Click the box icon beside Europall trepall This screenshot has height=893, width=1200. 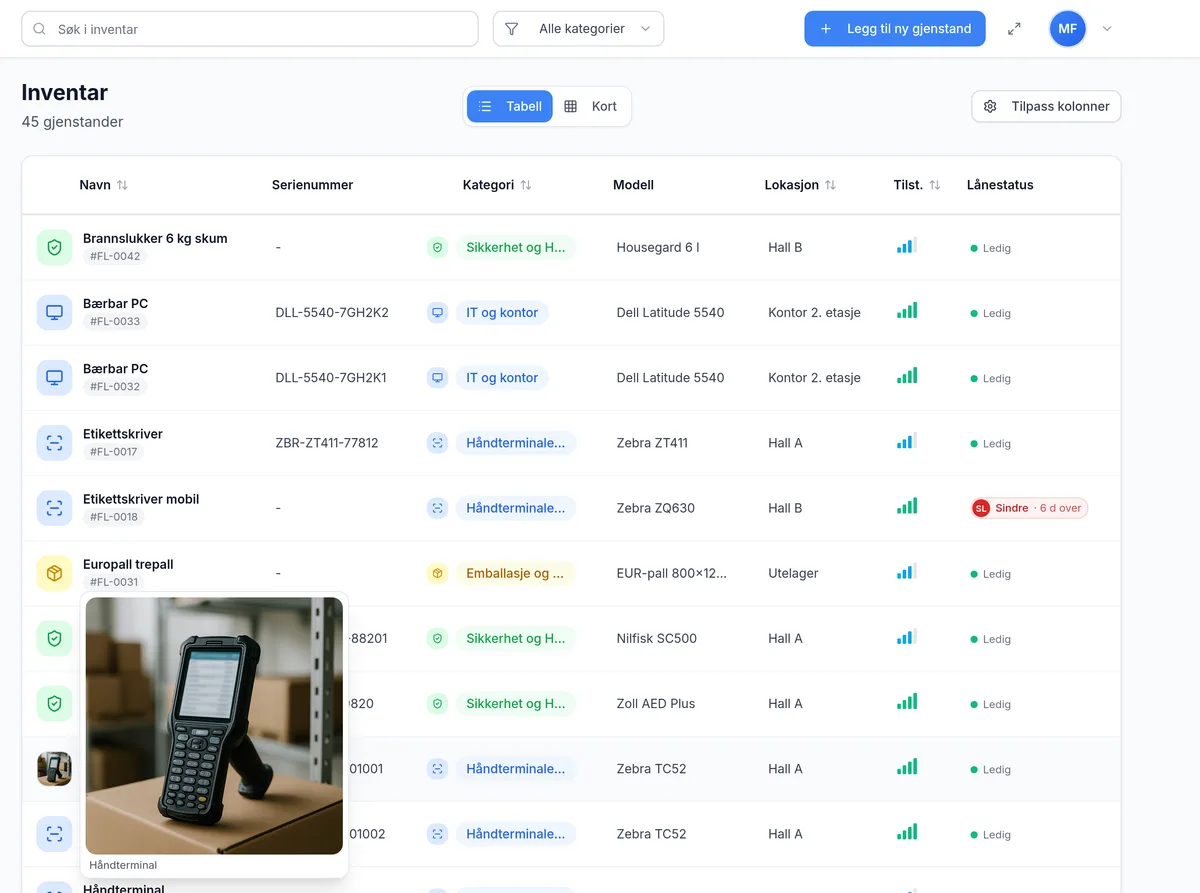point(54,573)
